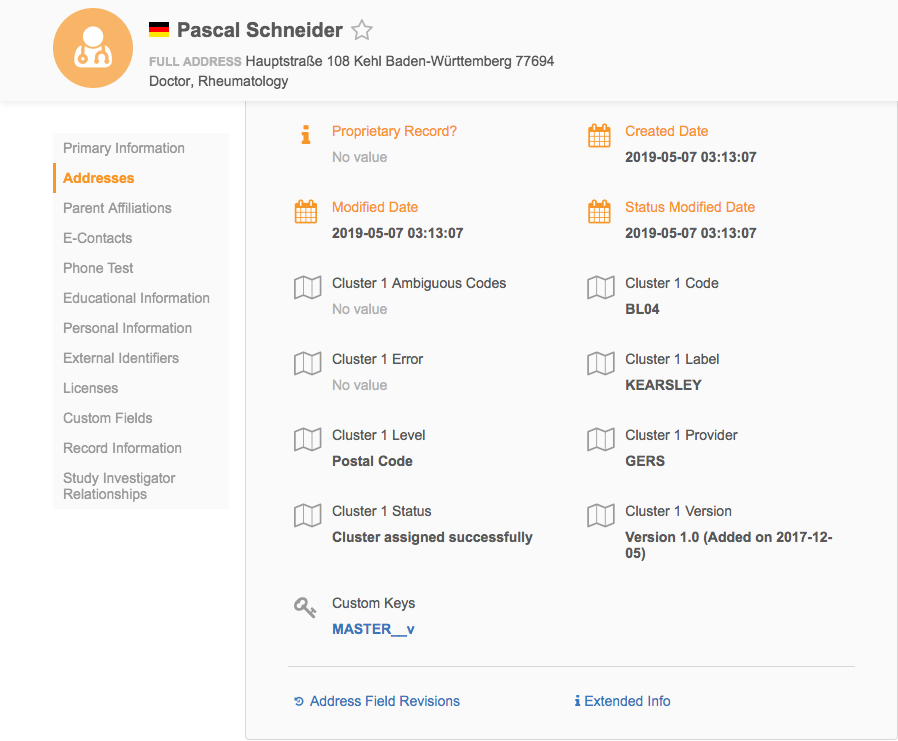Navigate to Educational Information

coord(136,298)
